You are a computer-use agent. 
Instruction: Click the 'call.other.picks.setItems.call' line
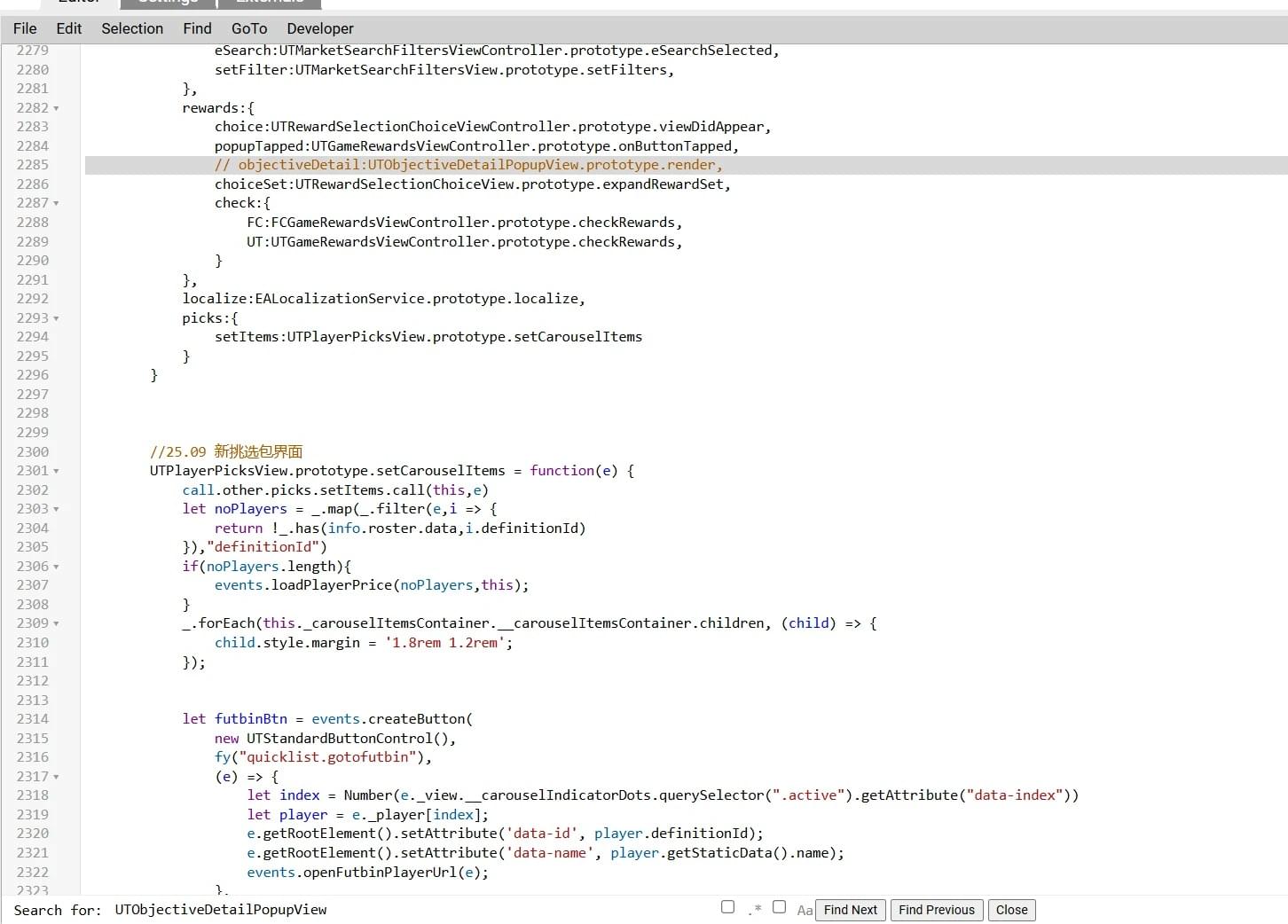(x=335, y=490)
